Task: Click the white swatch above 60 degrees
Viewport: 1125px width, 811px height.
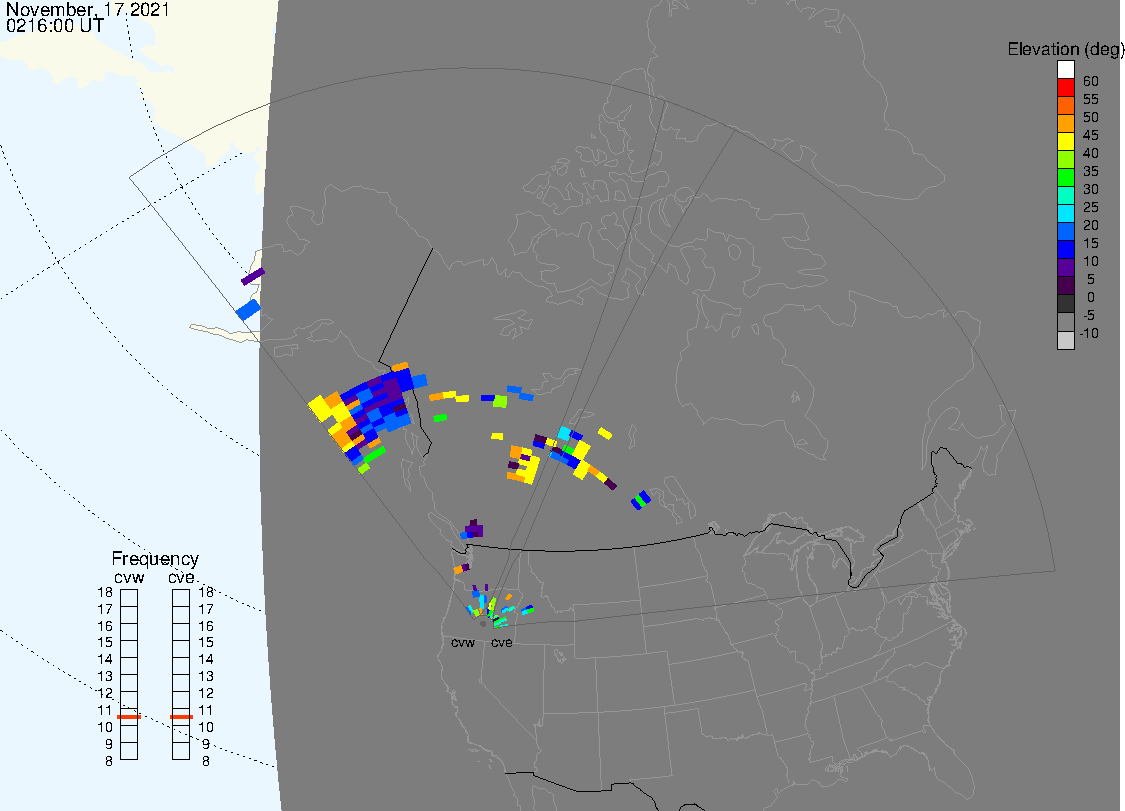Action: 1065,70
